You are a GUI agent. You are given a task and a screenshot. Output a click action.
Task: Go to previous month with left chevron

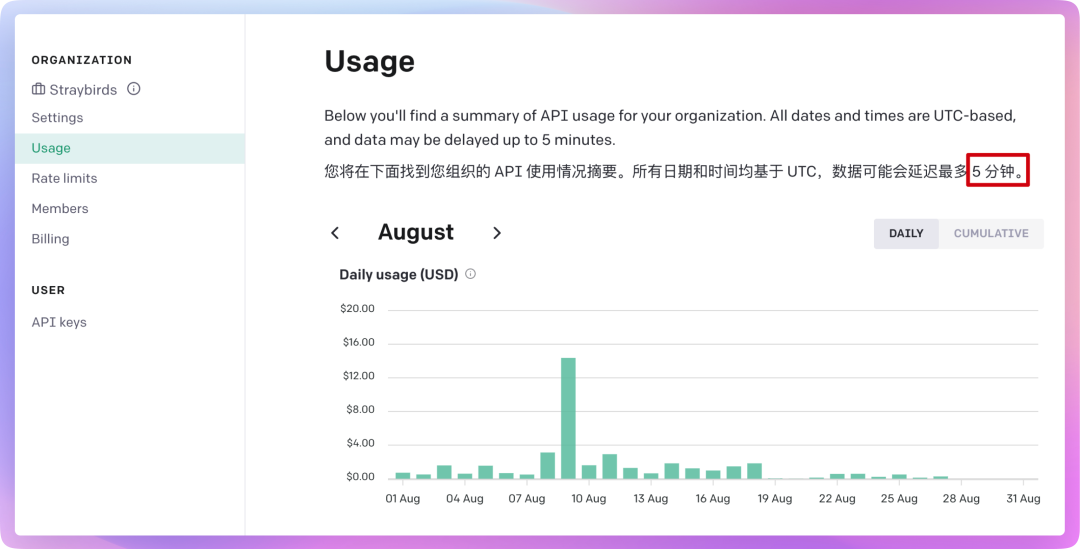click(335, 233)
